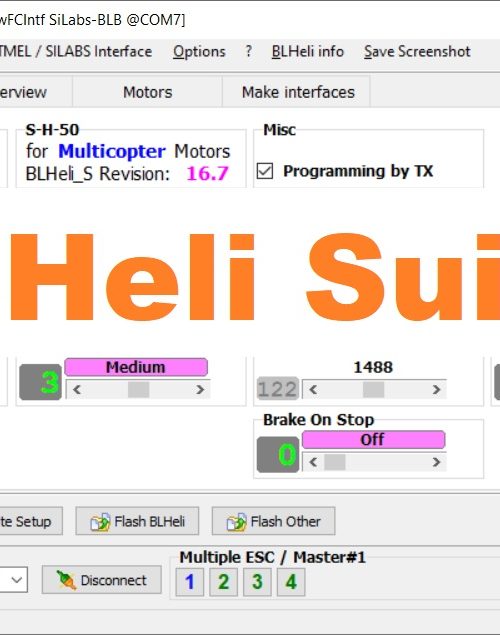Expand the port dropdown beside Disconnect
The width and height of the screenshot is (500, 635).
click(17, 580)
